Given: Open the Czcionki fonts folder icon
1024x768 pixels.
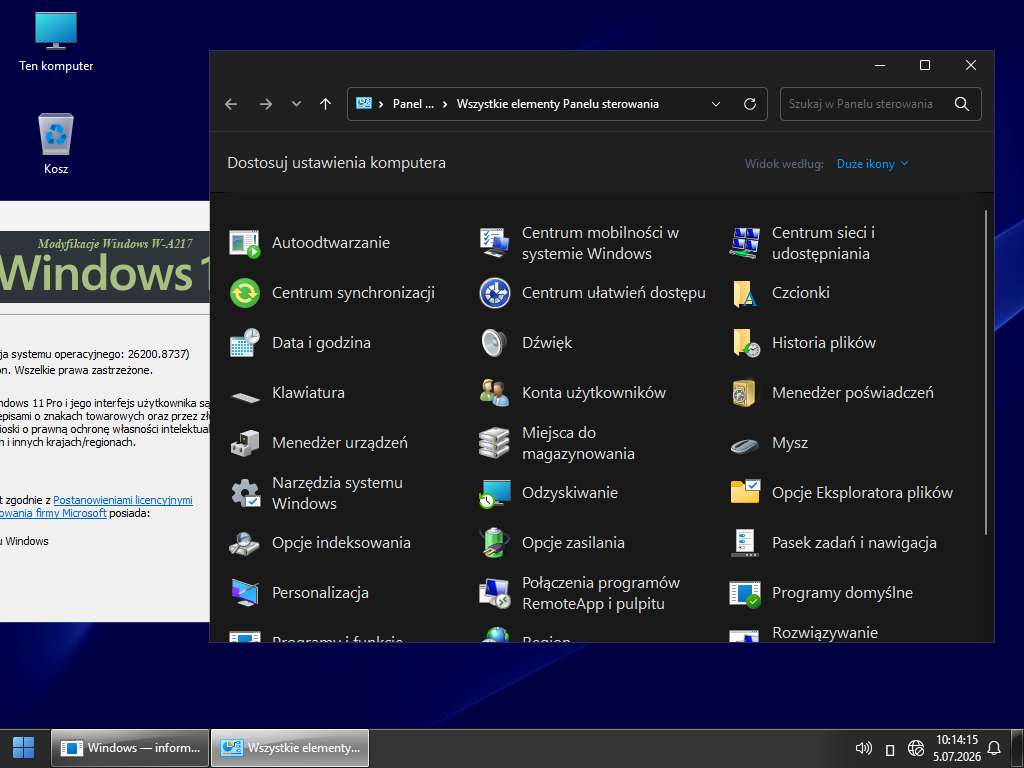Looking at the screenshot, I should 744,293.
